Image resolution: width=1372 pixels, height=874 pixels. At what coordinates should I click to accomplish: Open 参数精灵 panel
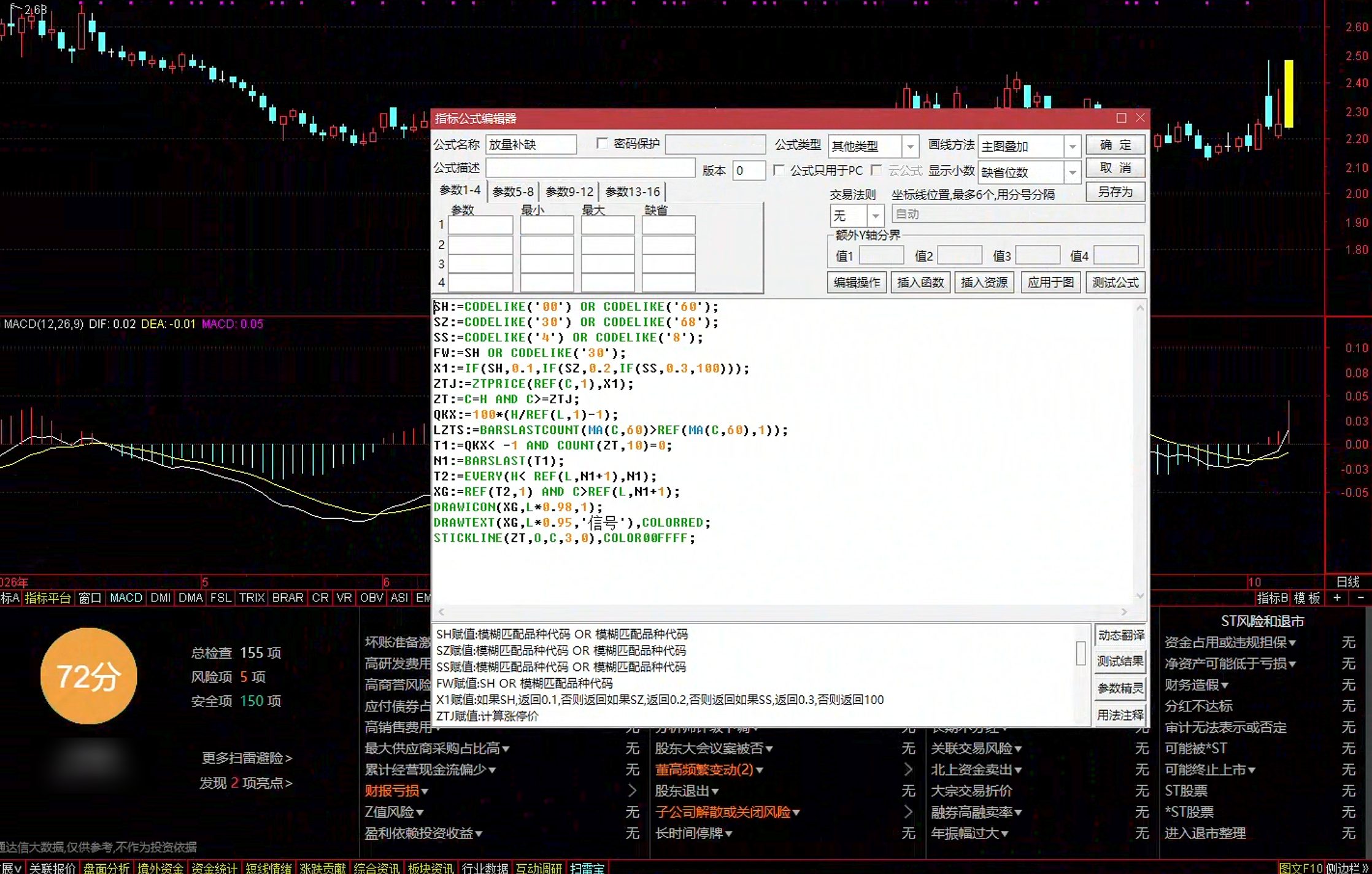(x=1120, y=688)
